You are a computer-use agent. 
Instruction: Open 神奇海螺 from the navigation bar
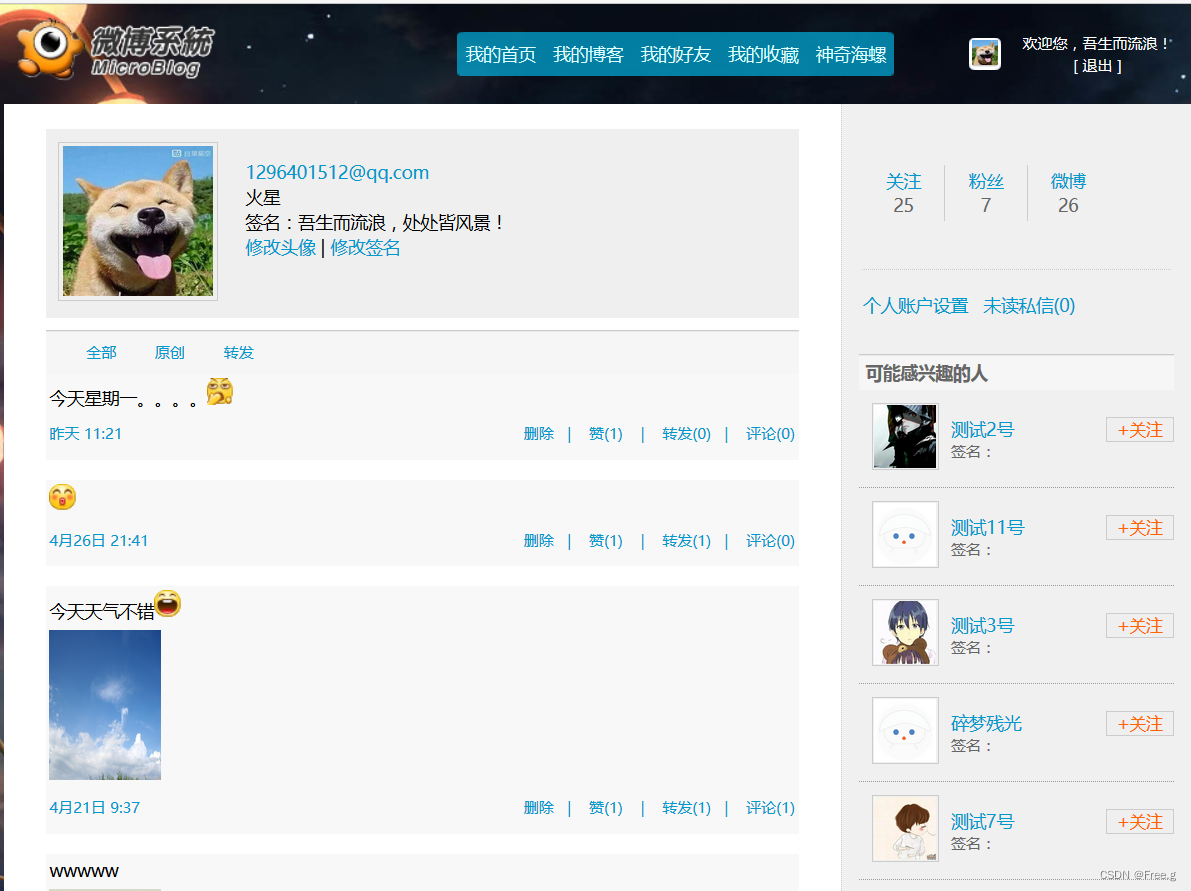pos(851,55)
